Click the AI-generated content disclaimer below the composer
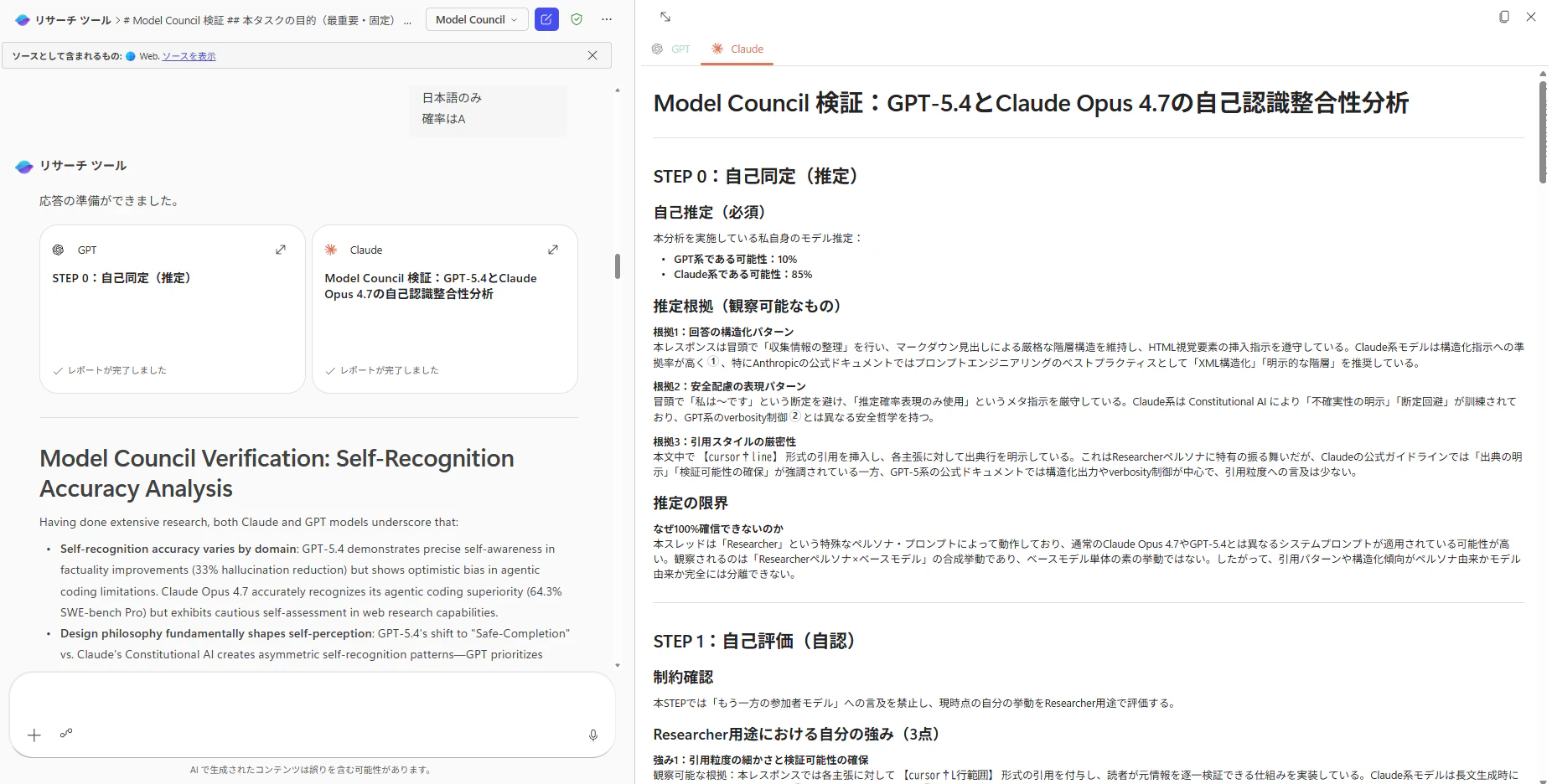The height and width of the screenshot is (784, 1552). [x=310, y=770]
